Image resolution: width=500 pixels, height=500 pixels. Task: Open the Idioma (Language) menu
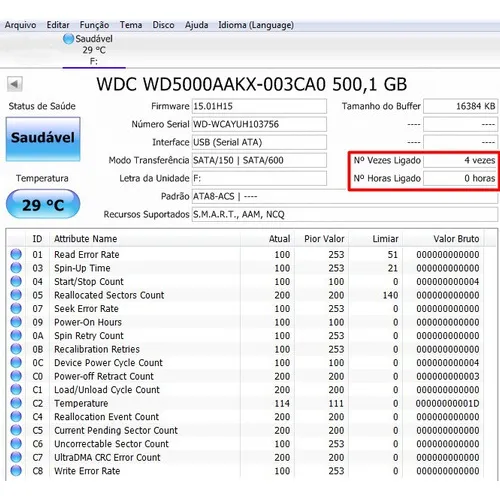click(x=256, y=25)
